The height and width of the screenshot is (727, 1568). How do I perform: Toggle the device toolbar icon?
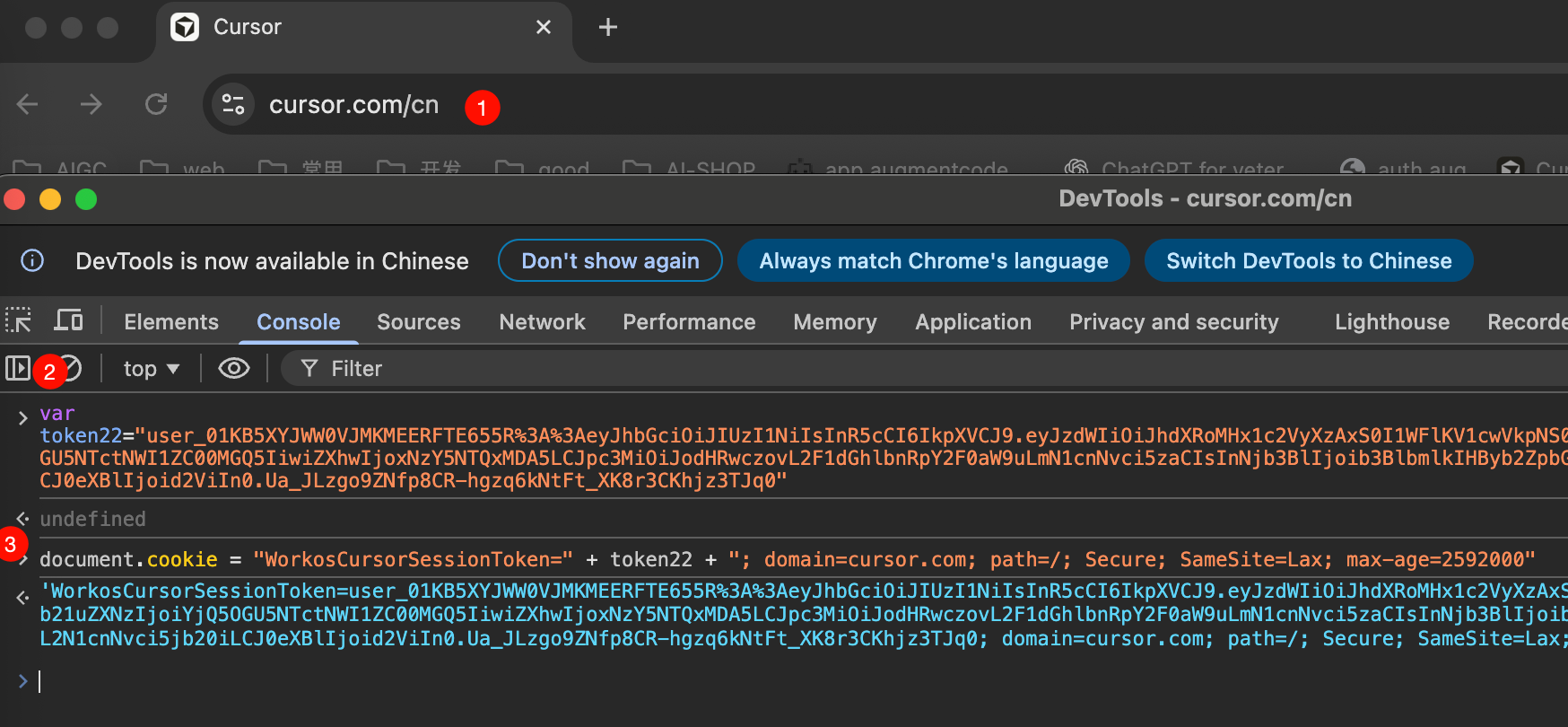tap(68, 320)
